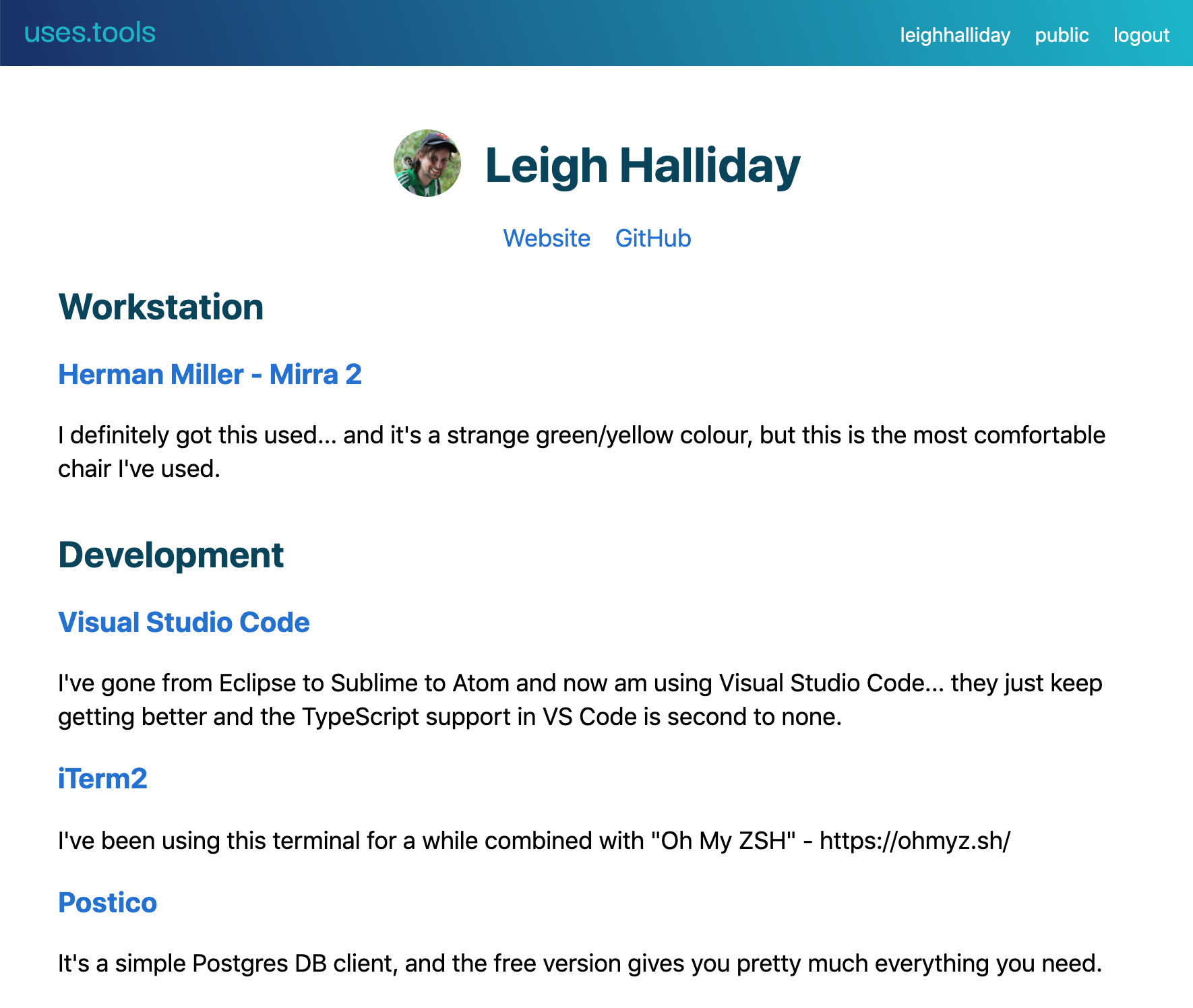
Task: Open the GitHub profile link
Action: tap(653, 239)
